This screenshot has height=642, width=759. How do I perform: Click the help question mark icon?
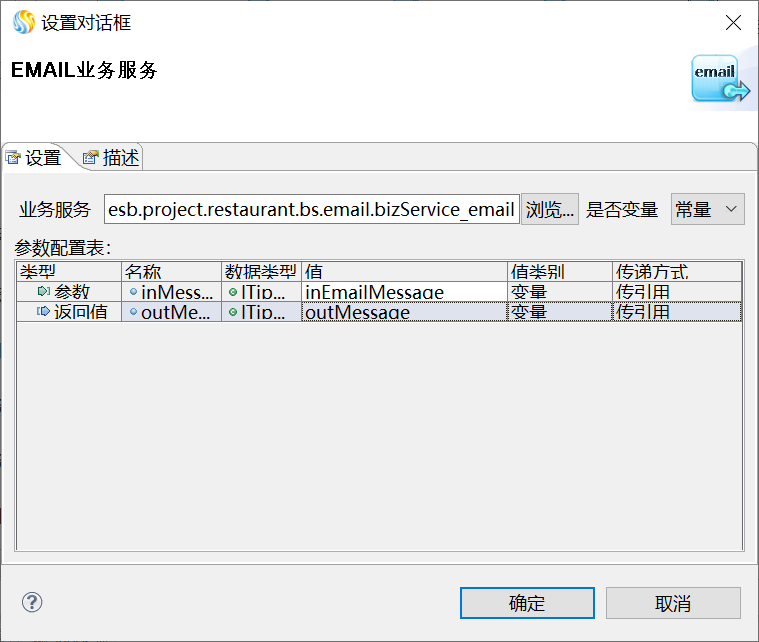tap(33, 602)
